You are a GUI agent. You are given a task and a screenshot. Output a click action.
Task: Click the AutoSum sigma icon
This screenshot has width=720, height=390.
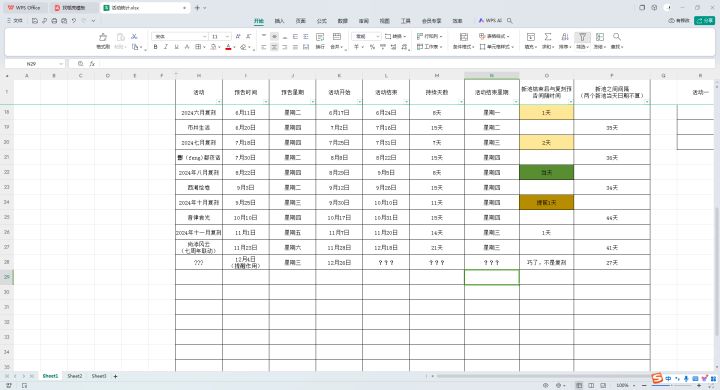coord(548,37)
